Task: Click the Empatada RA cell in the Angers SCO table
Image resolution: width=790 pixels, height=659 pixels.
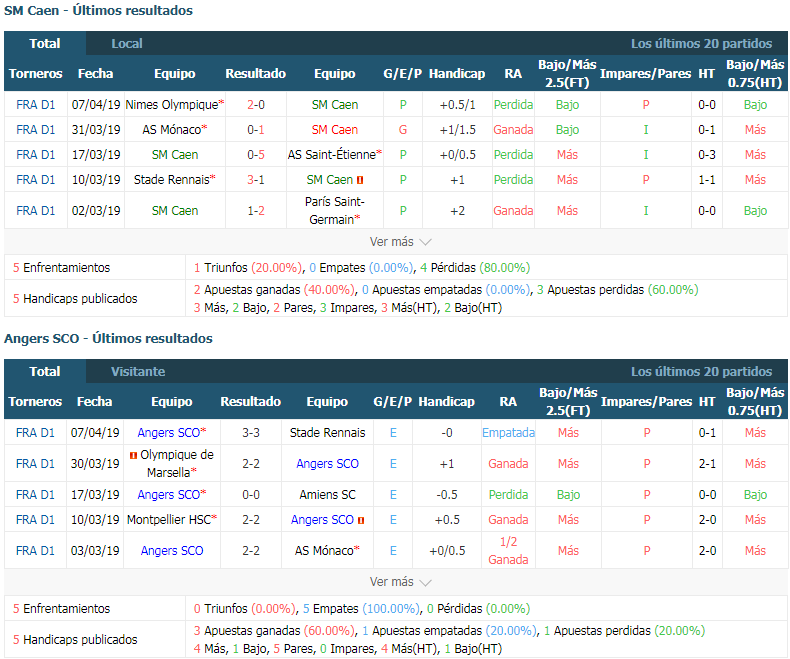Action: (x=508, y=433)
